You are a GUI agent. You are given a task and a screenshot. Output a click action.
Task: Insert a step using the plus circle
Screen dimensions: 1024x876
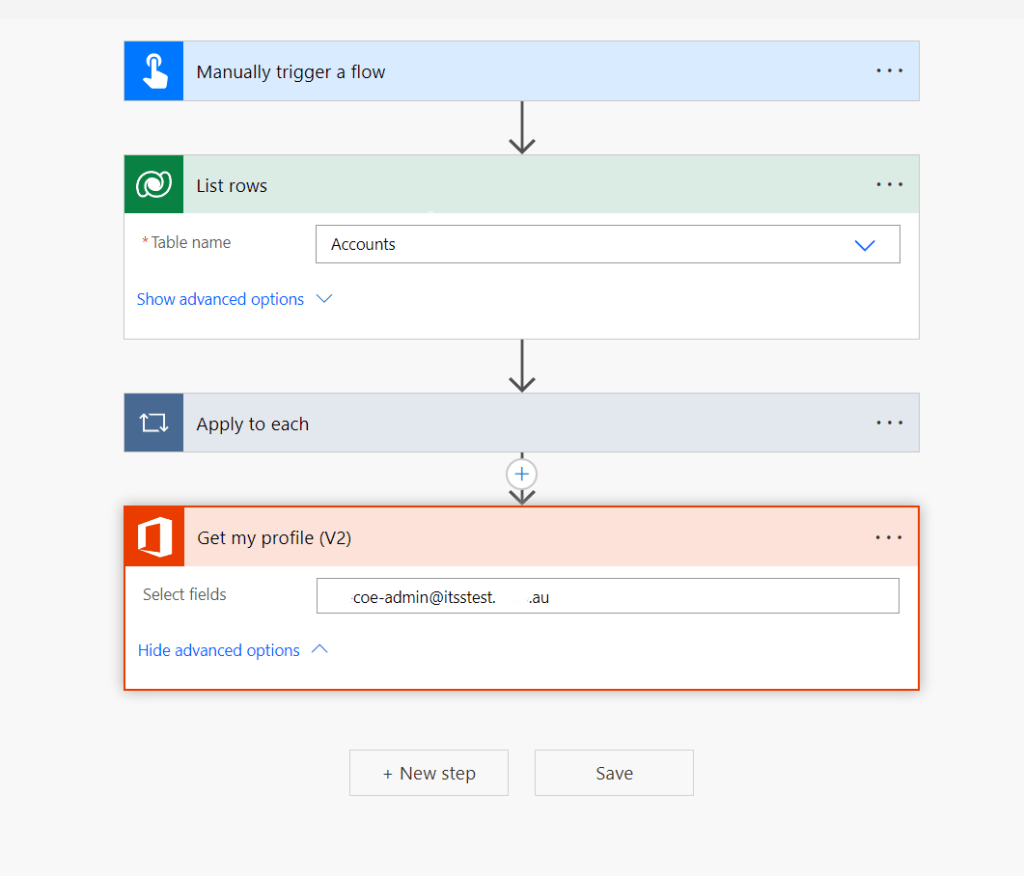522,474
